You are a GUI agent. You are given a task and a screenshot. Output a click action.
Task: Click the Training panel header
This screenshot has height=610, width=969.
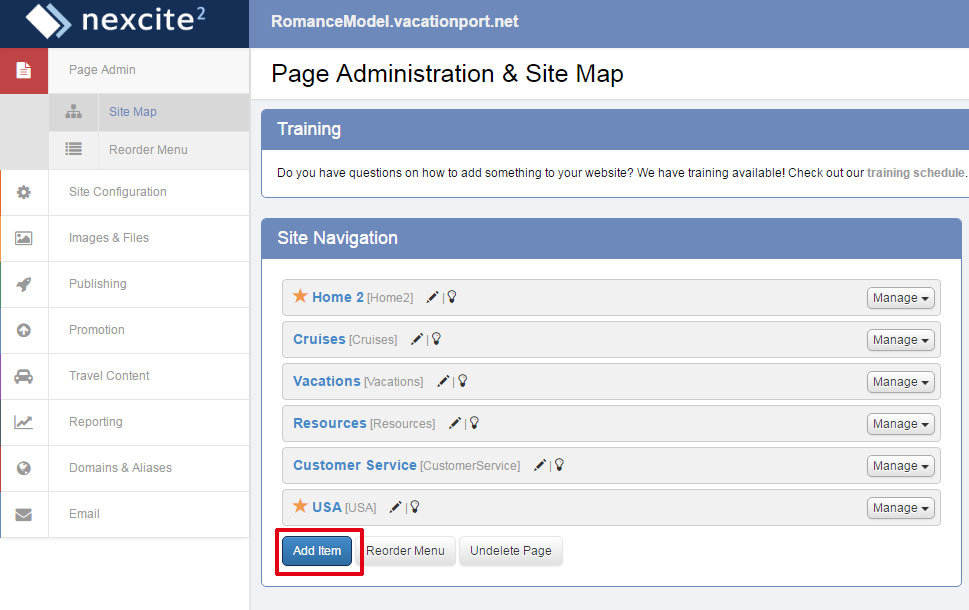click(x=615, y=129)
